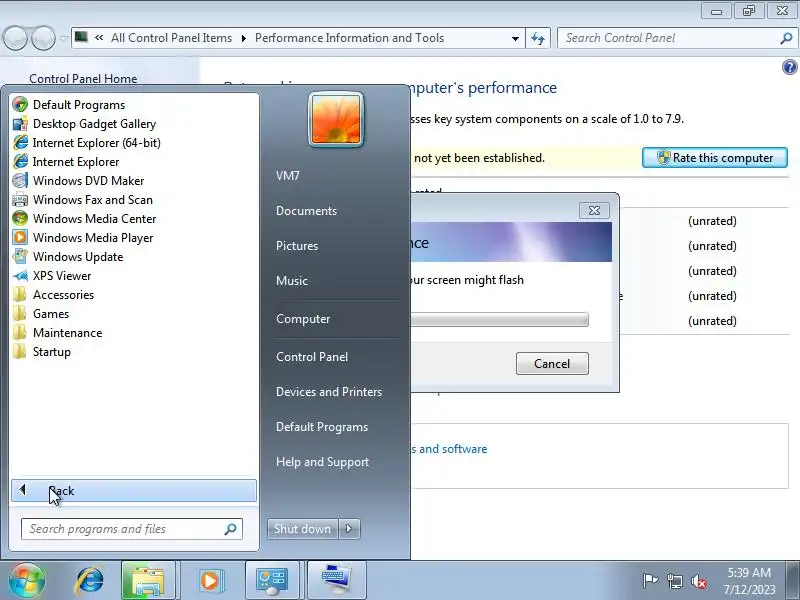Close the assessment dialog with X button

coord(594,210)
